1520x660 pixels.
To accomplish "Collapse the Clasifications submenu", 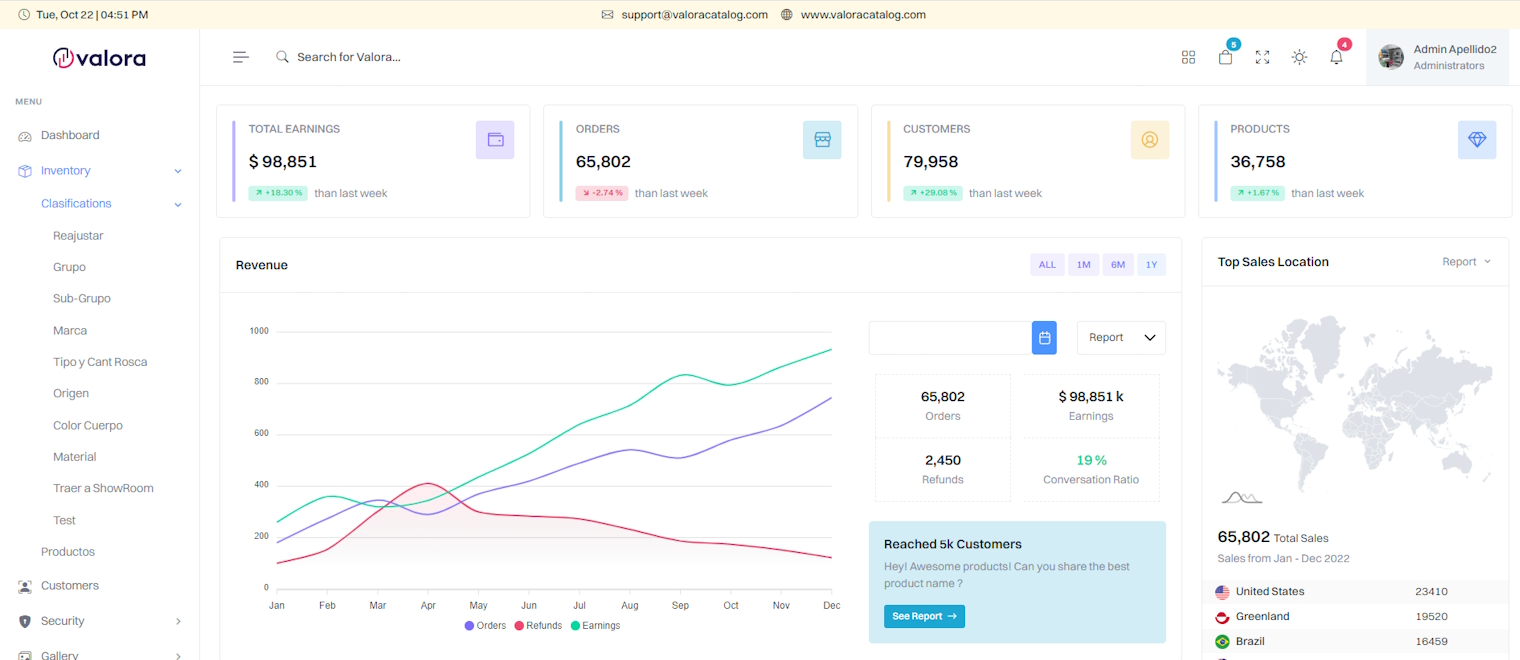I will coord(76,203).
